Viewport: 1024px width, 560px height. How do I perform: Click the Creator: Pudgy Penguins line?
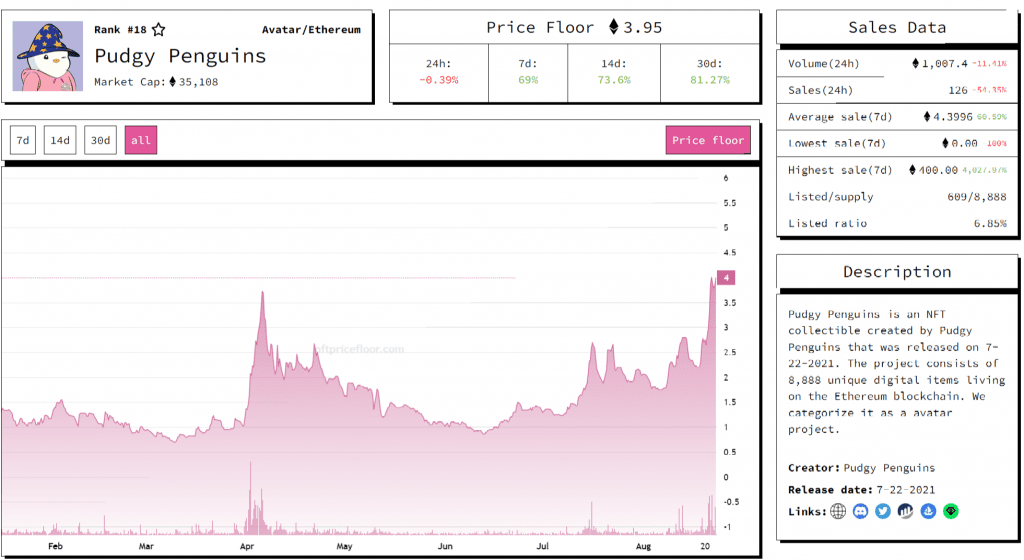(861, 468)
